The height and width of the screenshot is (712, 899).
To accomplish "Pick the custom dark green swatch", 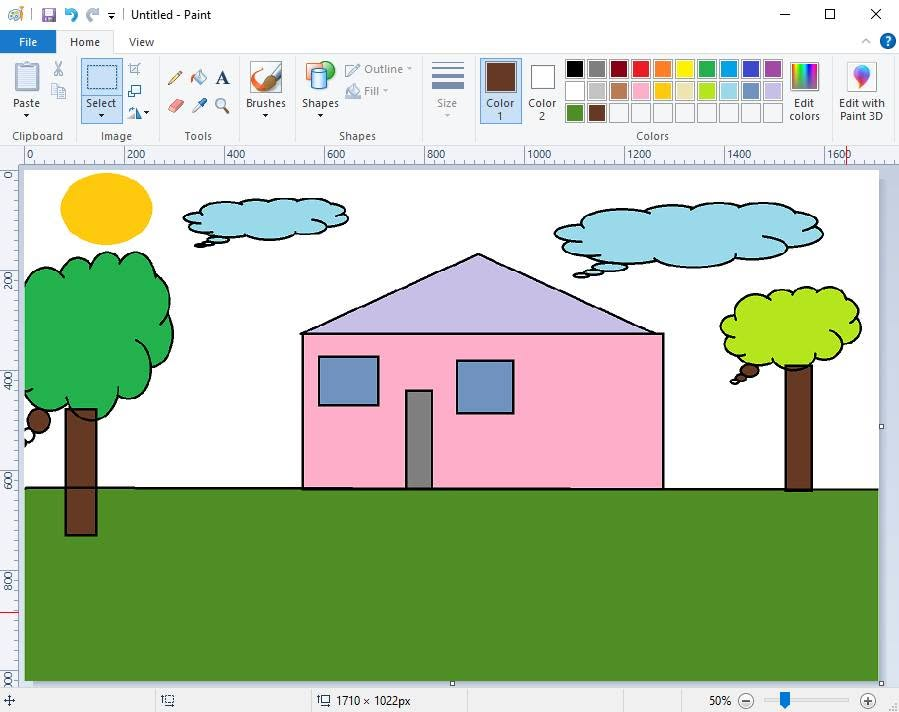I will click(x=574, y=113).
